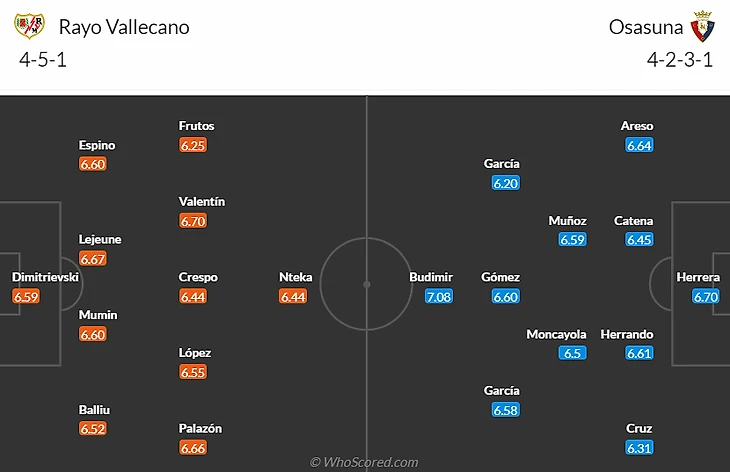Click Cruz's 6.31 rating badge
730x472 pixels.
point(639,448)
